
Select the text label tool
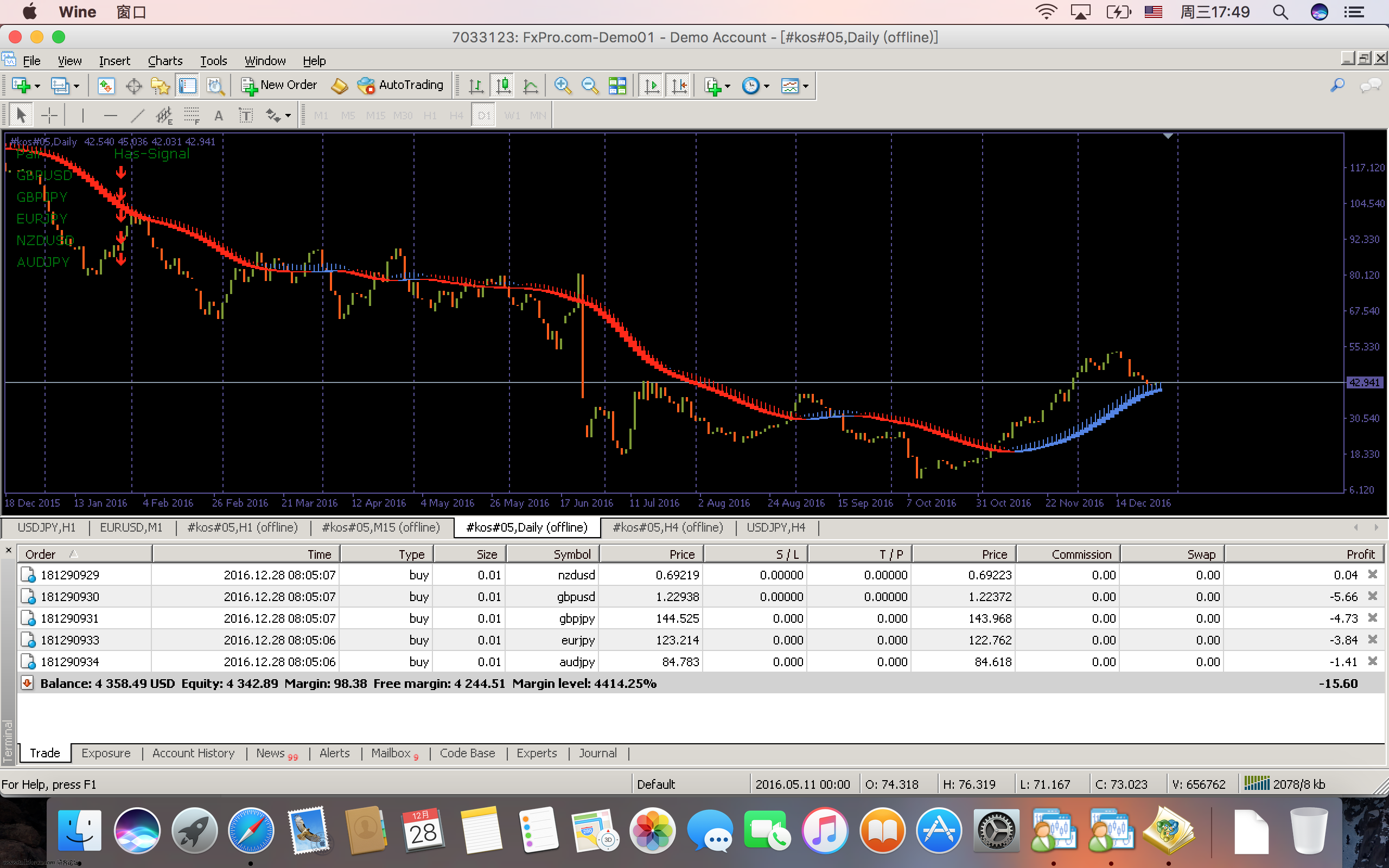(246, 116)
